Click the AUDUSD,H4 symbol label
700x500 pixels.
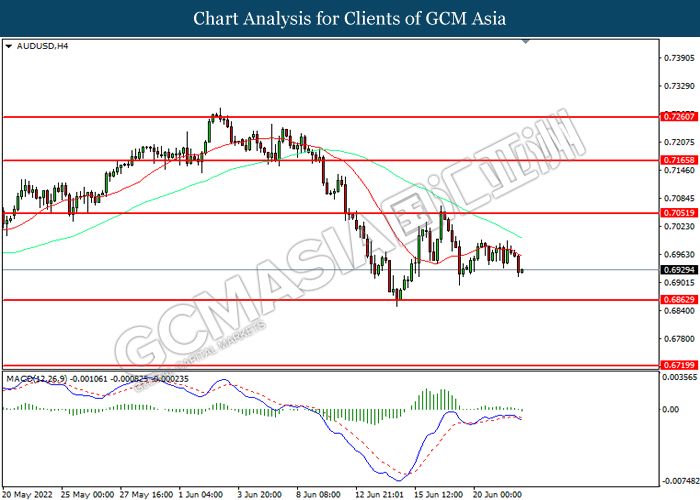[42, 46]
